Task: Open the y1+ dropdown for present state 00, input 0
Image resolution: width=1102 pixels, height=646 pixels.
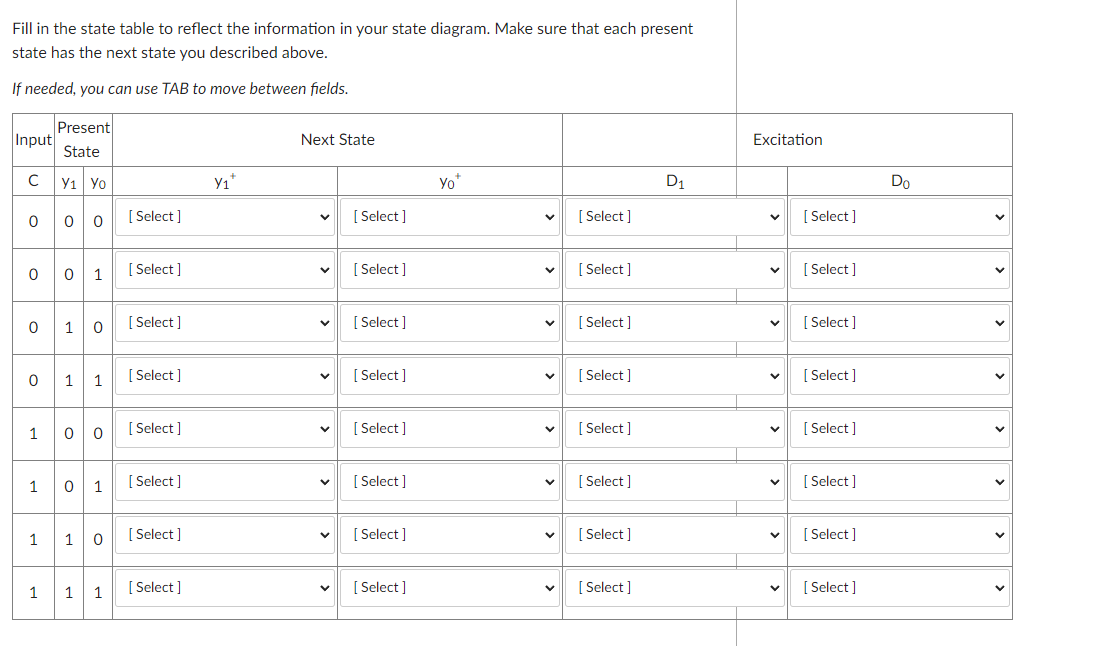Action: tap(224, 216)
